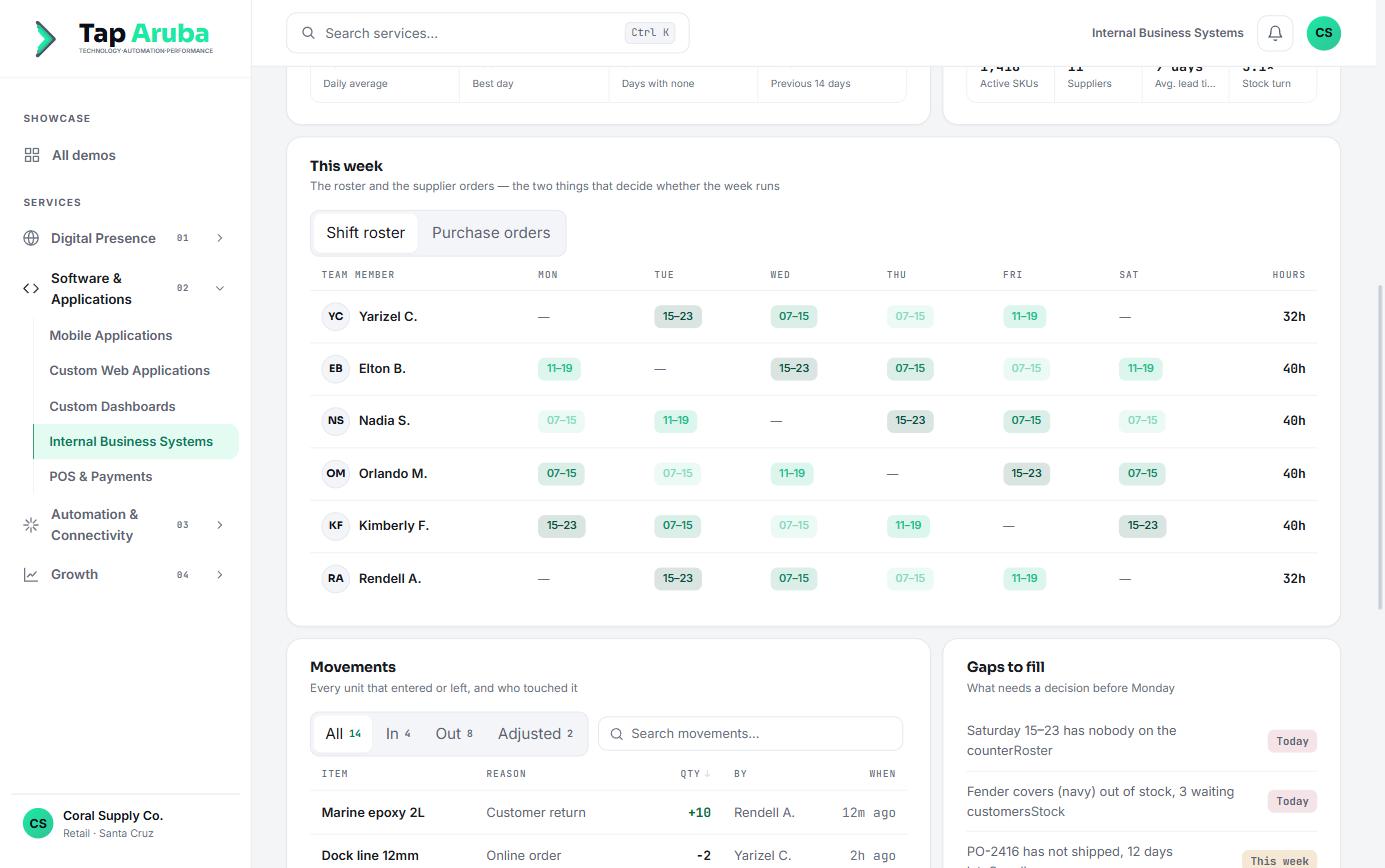Click the Digital Presence globe icon
This screenshot has width=1385, height=868.
tap(31, 238)
